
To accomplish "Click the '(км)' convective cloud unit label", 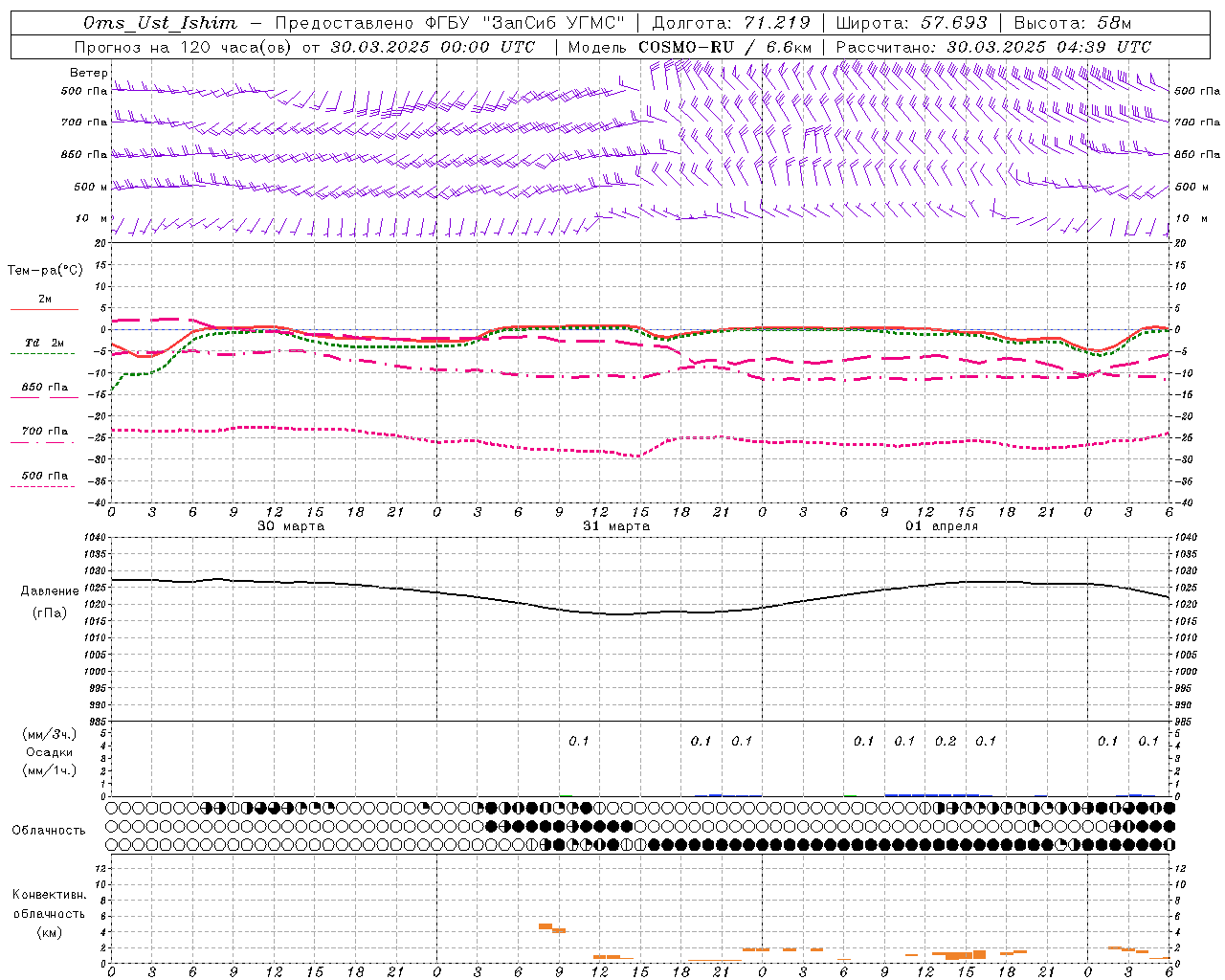I will click(x=50, y=932).
